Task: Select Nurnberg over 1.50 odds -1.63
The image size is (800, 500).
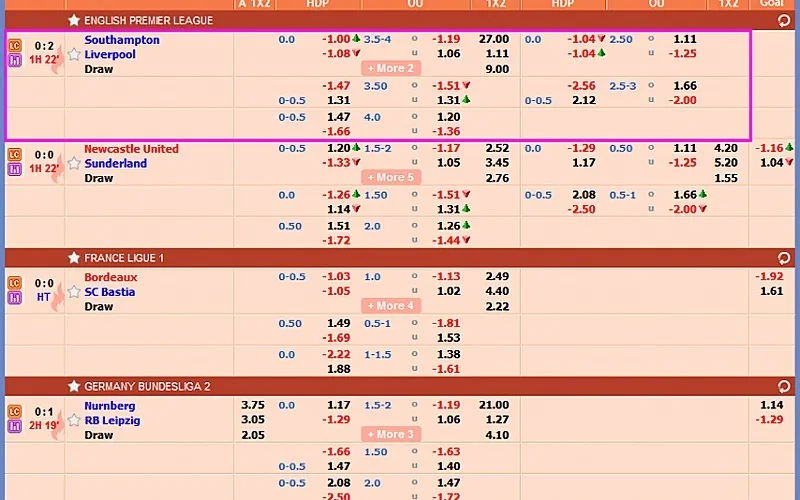Action: coord(446,452)
